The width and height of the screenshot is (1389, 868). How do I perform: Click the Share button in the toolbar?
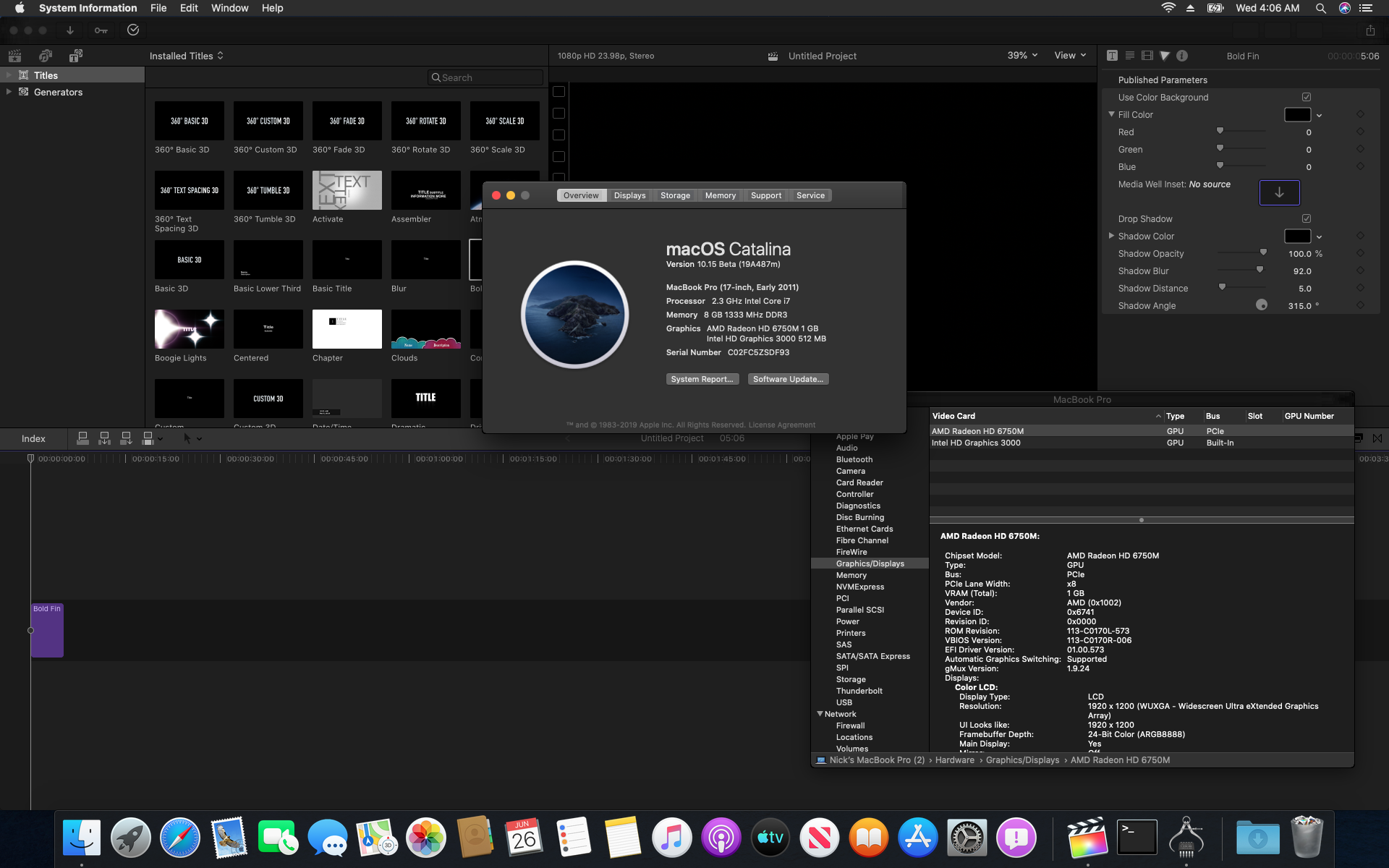(1370, 30)
